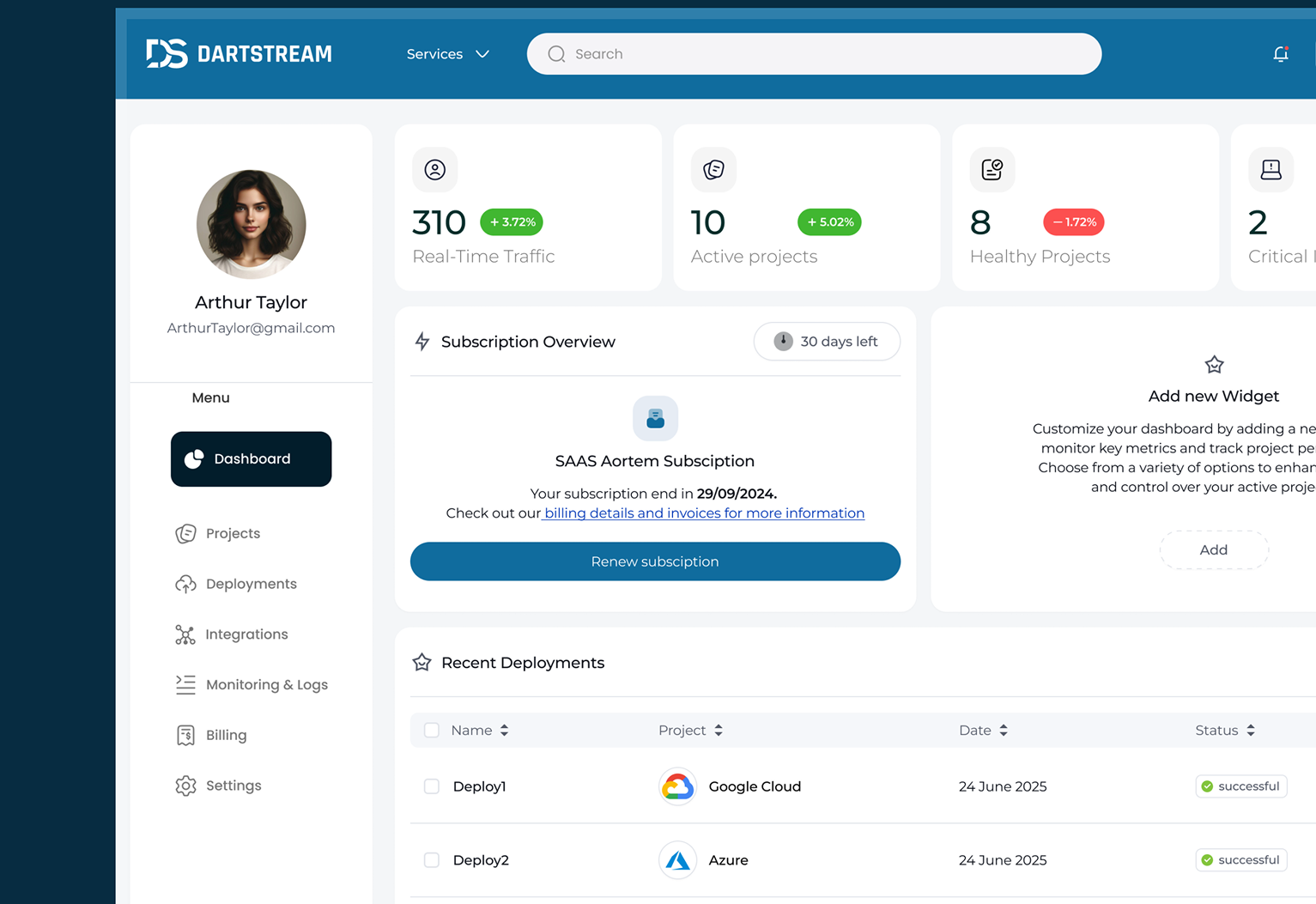Open Deployments from the sidebar menu

[x=251, y=584]
